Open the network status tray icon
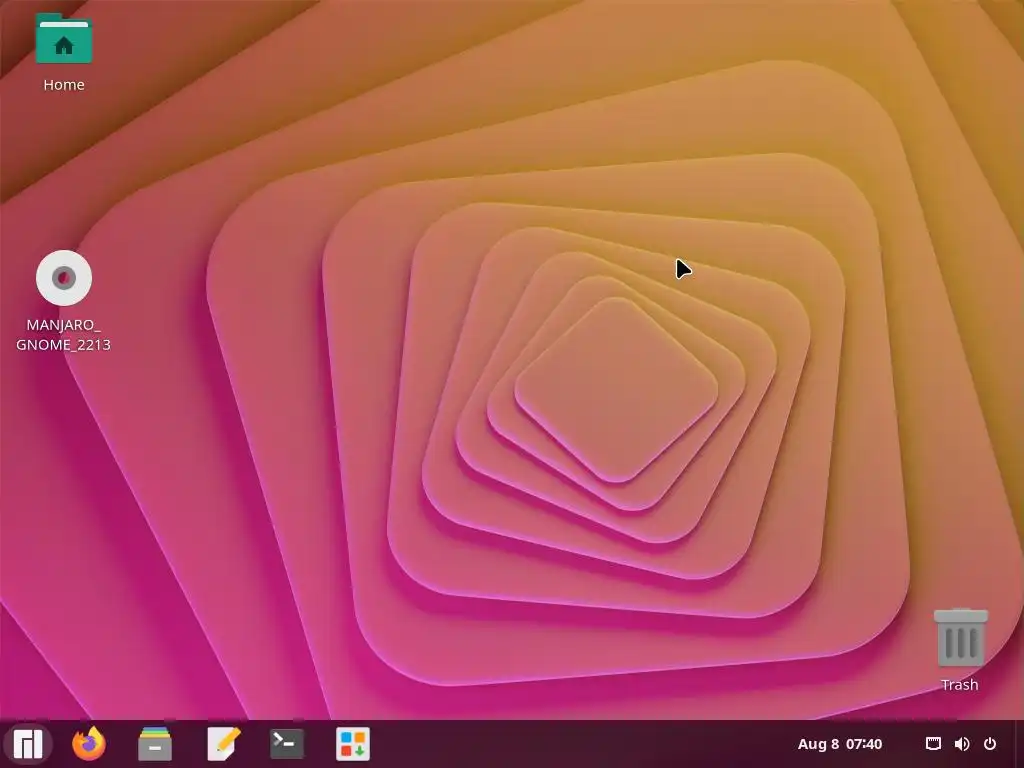The width and height of the screenshot is (1024, 768). point(933,744)
